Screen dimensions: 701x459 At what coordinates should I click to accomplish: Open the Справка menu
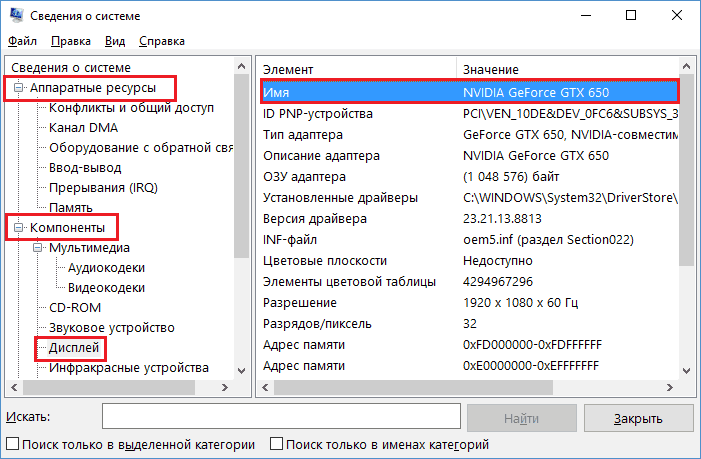click(x=162, y=41)
